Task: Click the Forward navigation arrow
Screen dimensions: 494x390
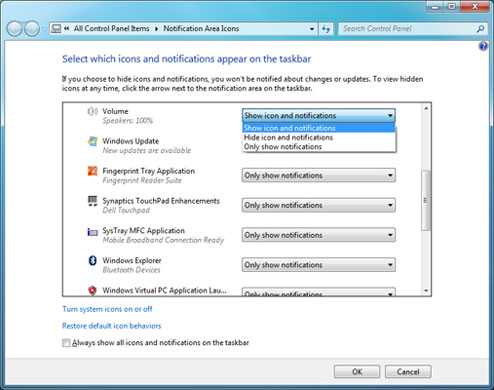Action: [32, 29]
